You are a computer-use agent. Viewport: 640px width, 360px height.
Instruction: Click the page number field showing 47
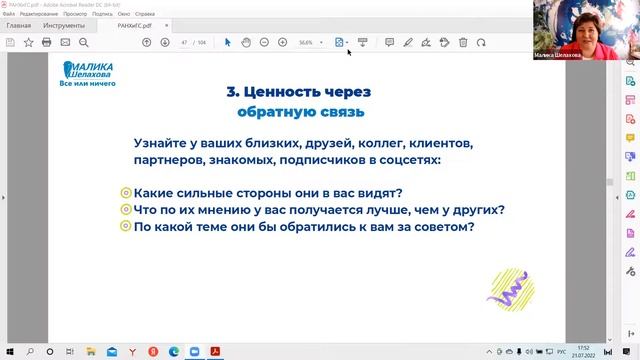[x=184, y=42]
